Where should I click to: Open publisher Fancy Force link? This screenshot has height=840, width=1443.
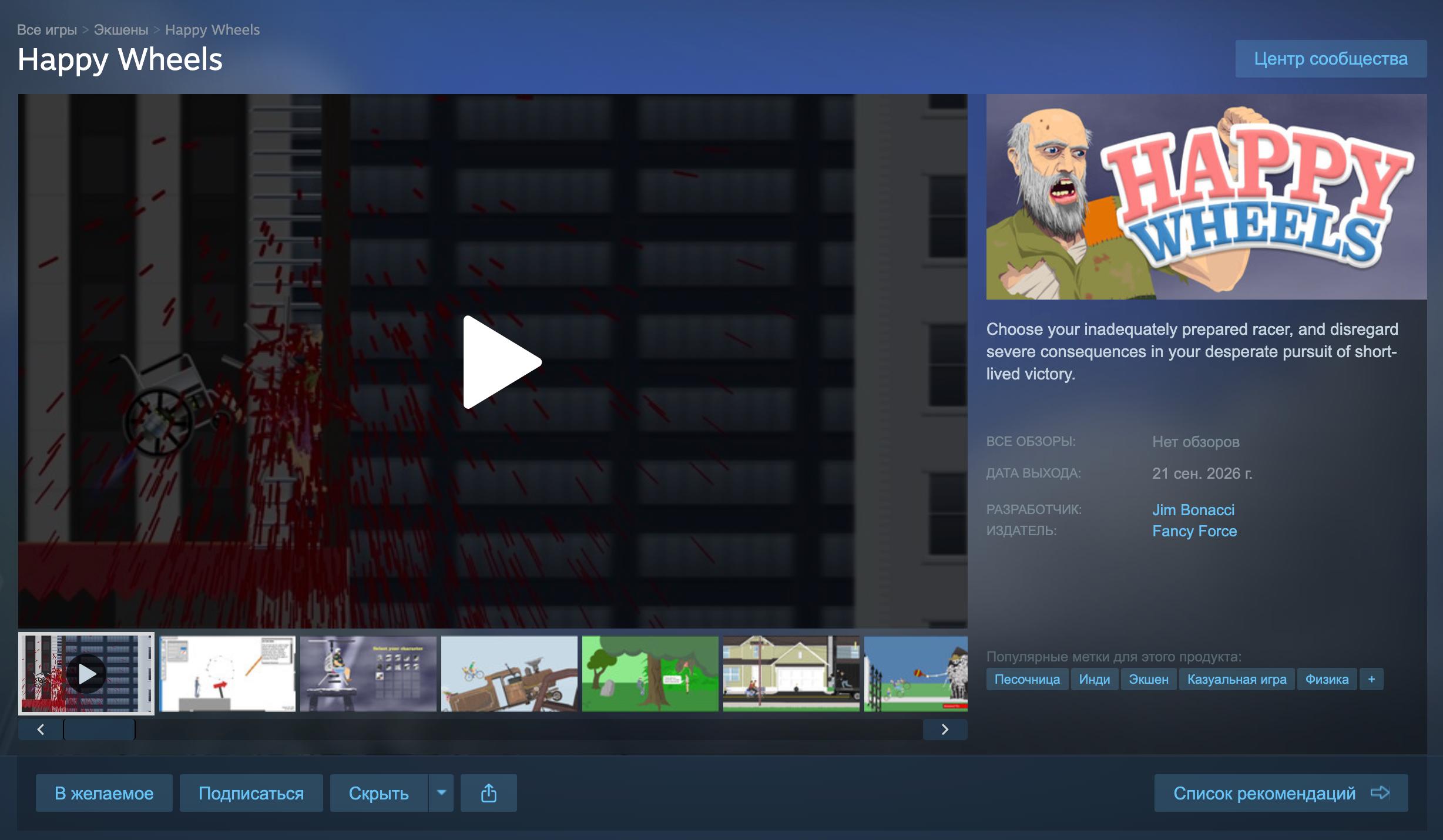point(1194,531)
